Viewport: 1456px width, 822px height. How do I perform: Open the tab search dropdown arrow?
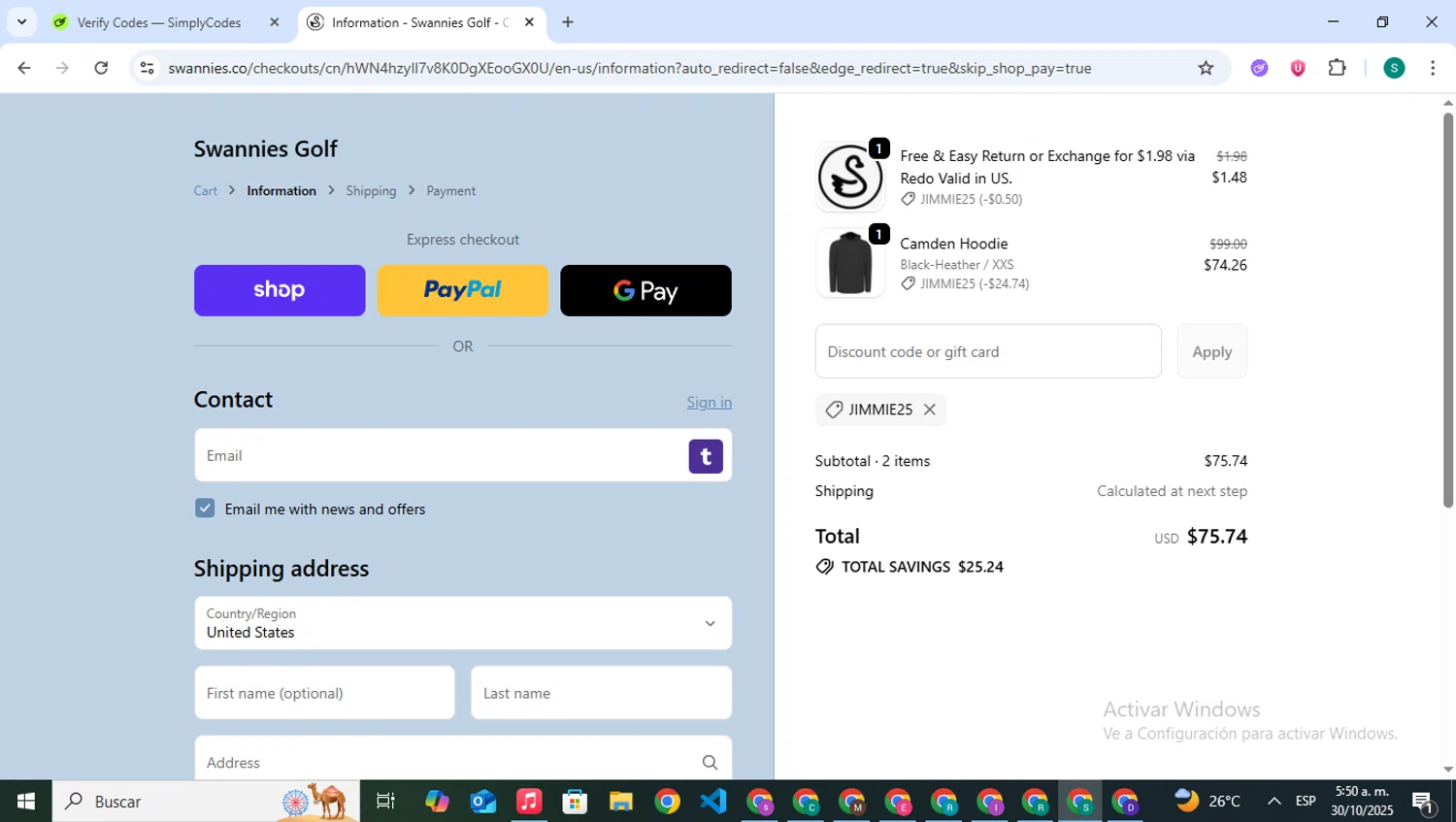pyautogui.click(x=21, y=22)
